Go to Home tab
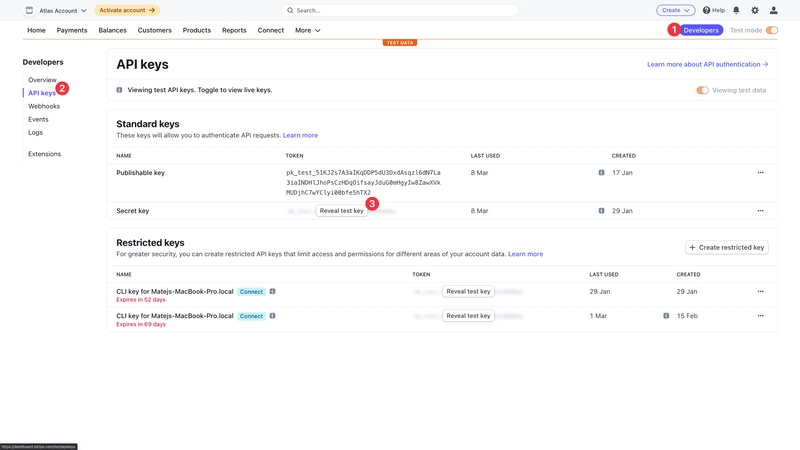 pos(36,30)
